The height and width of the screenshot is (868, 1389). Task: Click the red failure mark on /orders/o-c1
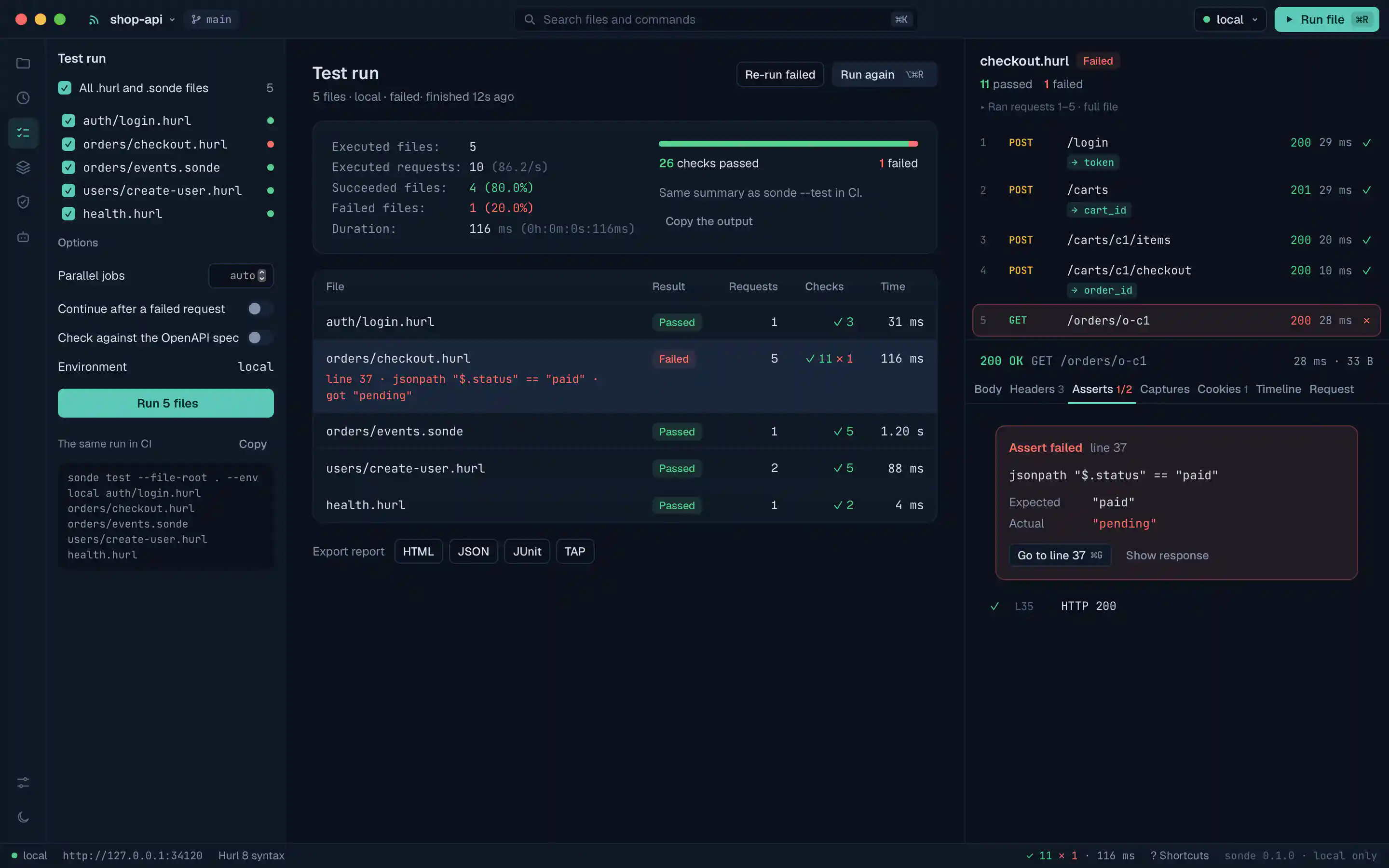click(x=1367, y=320)
